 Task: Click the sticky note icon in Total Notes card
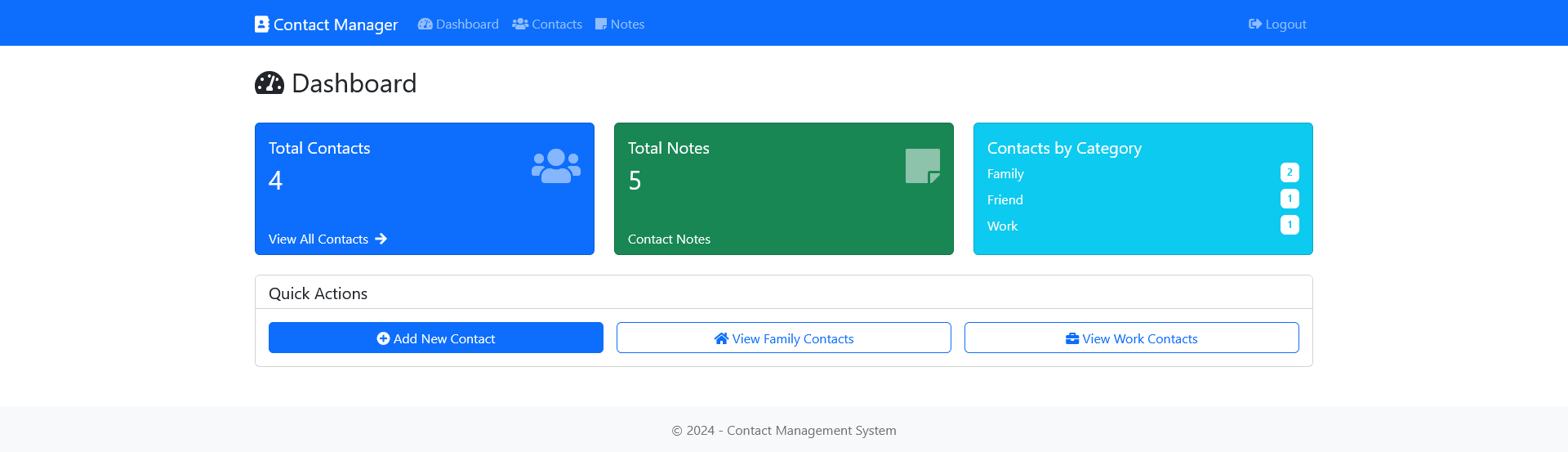pos(923,166)
